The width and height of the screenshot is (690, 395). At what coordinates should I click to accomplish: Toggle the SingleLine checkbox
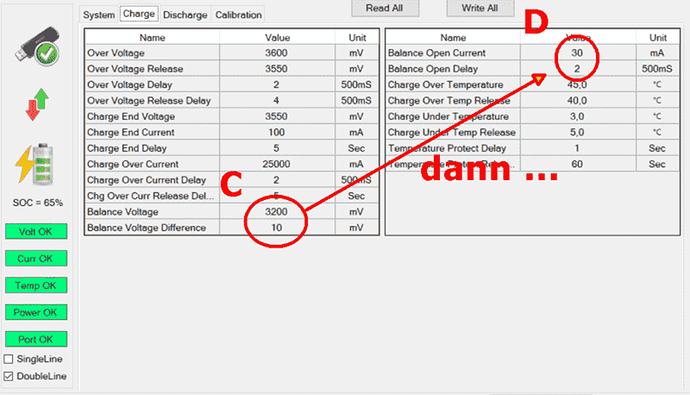pos(8,359)
